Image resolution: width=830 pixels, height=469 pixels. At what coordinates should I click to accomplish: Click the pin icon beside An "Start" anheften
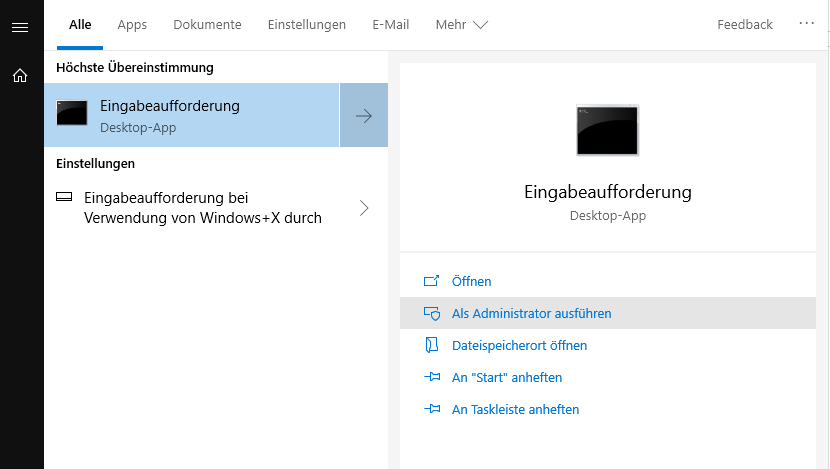(432, 377)
